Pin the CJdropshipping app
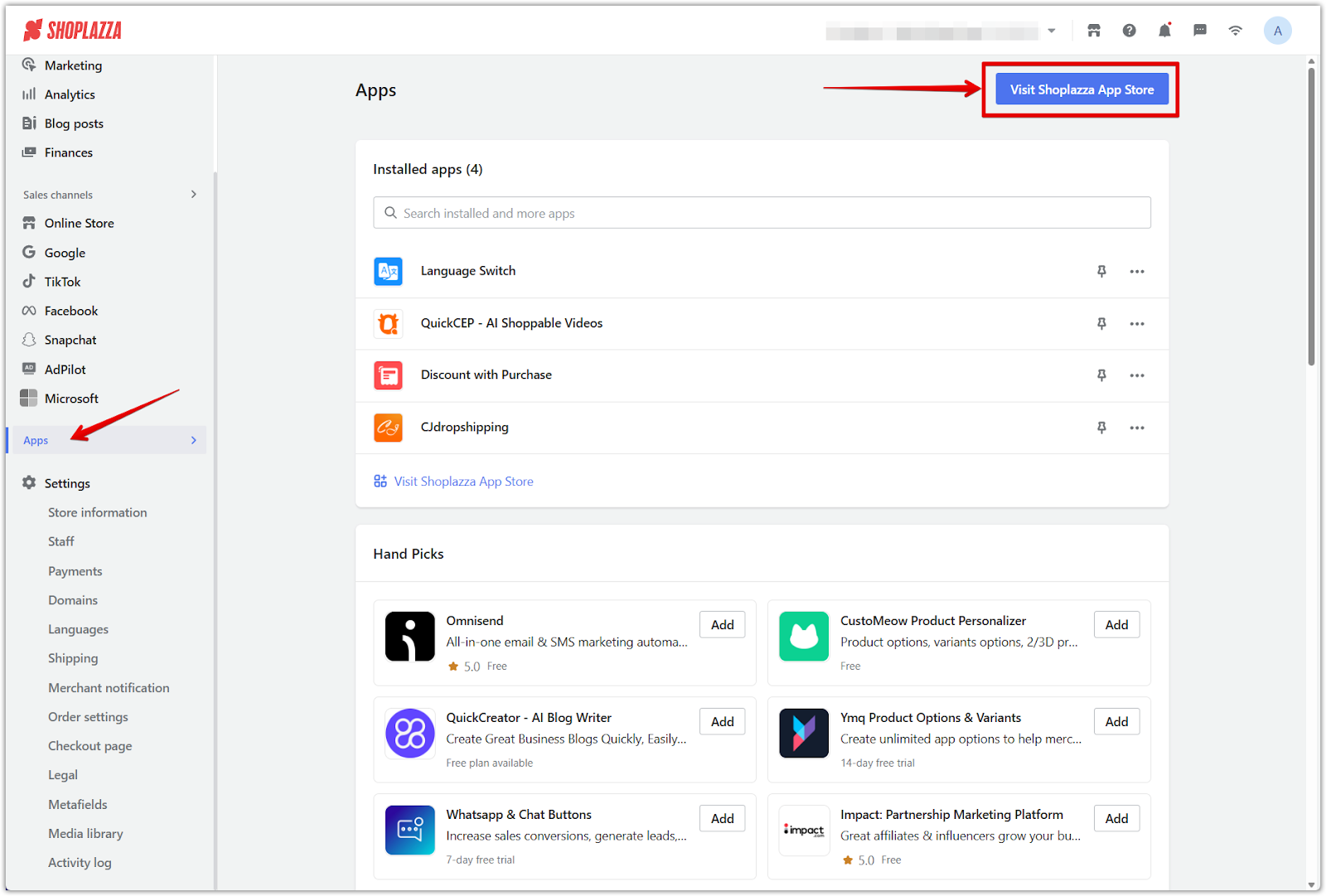Viewport: 1326px width, 896px height. pos(1101,428)
